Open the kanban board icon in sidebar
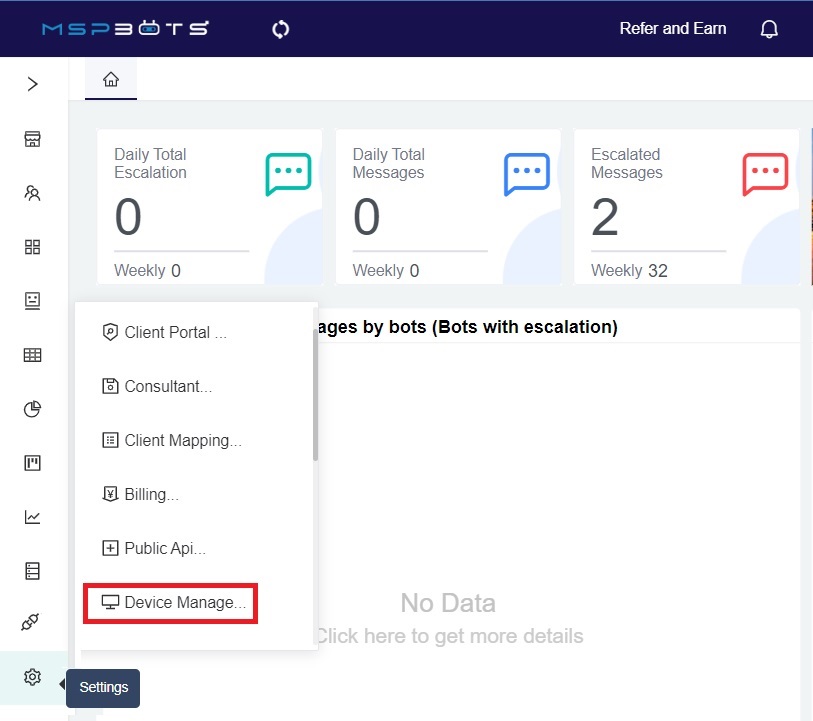 pos(31,462)
